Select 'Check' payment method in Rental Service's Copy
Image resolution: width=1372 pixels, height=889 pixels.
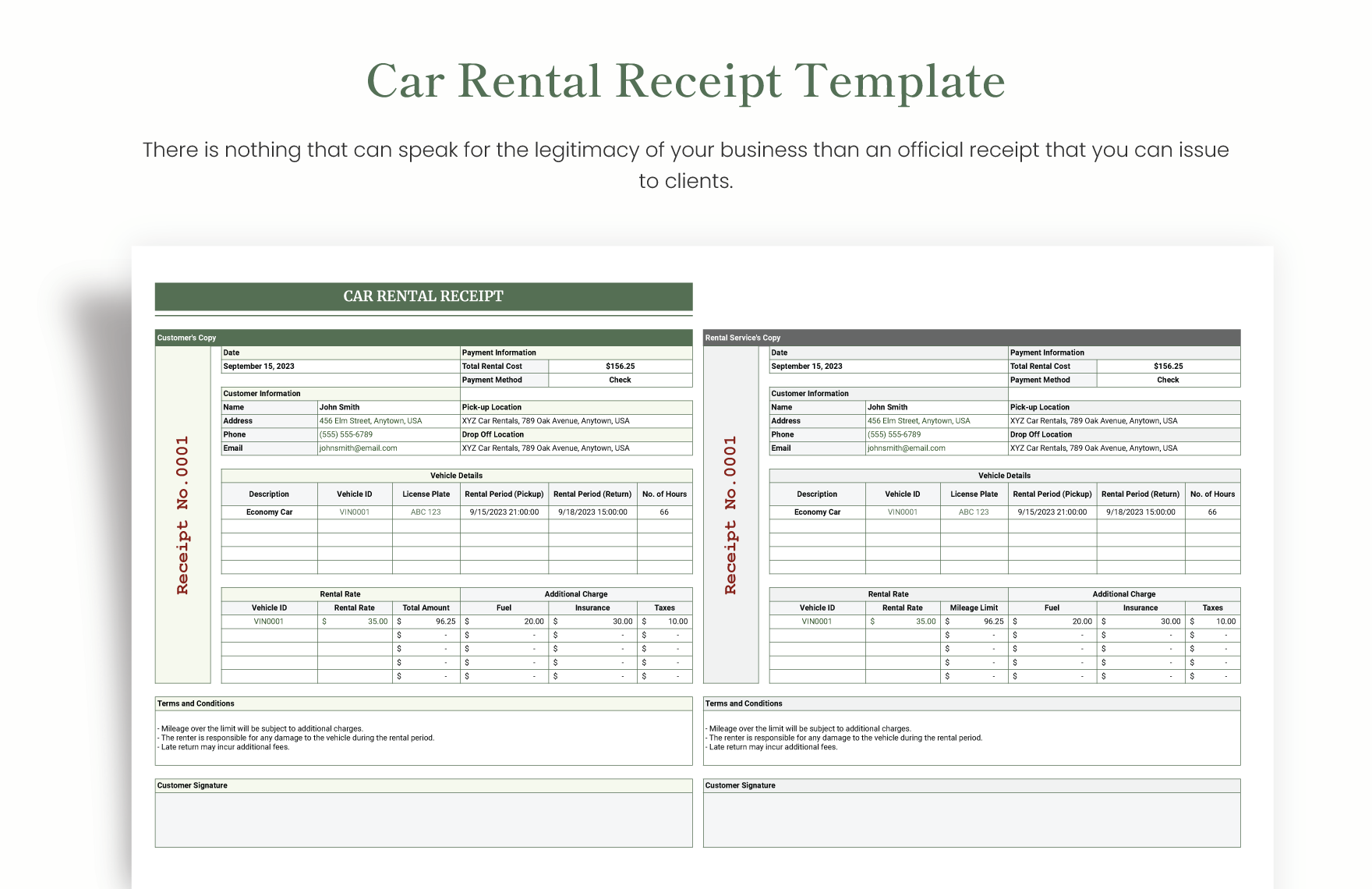point(1168,381)
